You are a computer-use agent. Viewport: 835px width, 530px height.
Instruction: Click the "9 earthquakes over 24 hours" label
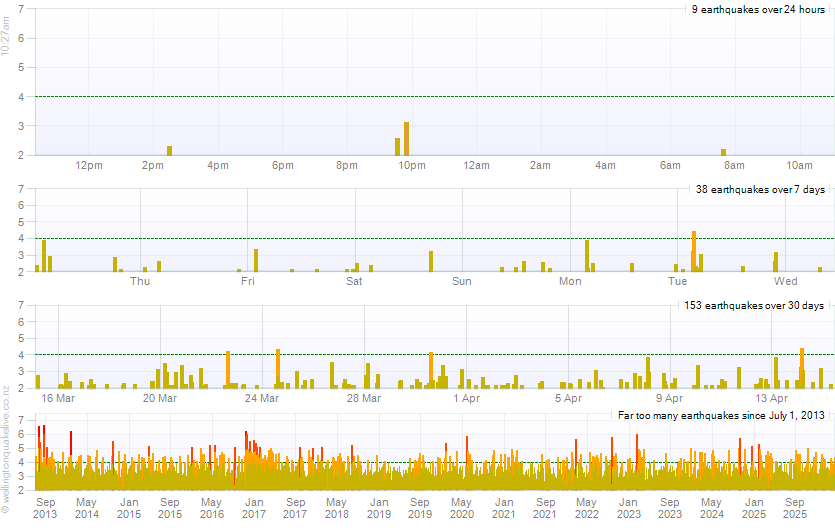pos(758,9)
